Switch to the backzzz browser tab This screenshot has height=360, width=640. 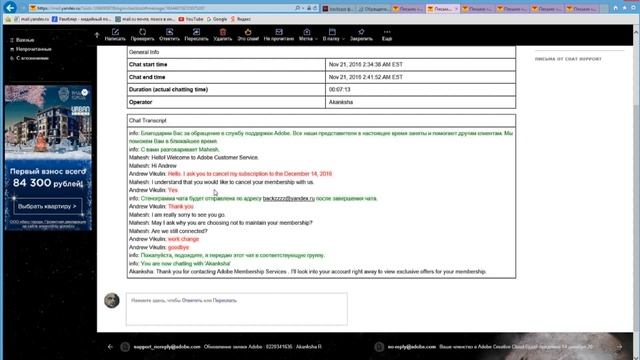pyautogui.click(x=338, y=9)
